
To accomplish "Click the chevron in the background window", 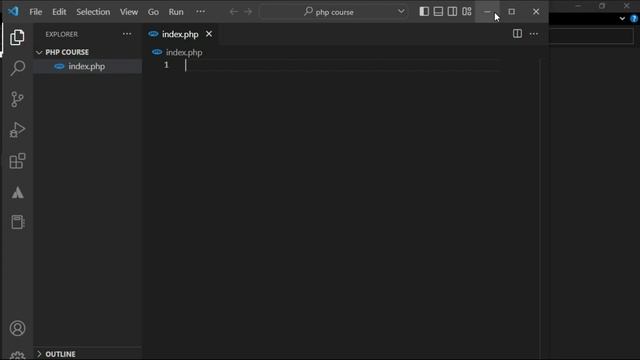I will [x=622, y=18].
